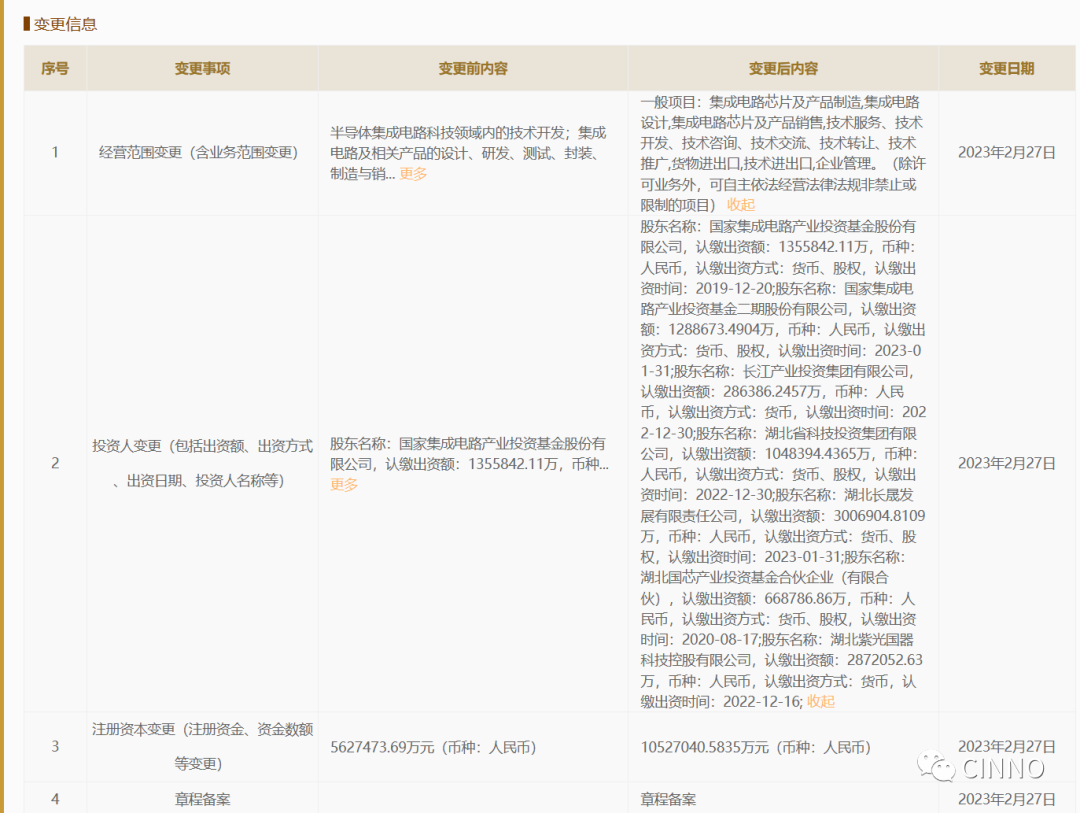This screenshot has height=813, width=1080.
Task: Collapse '收起' in business scope after-change cell
Action: (x=741, y=205)
